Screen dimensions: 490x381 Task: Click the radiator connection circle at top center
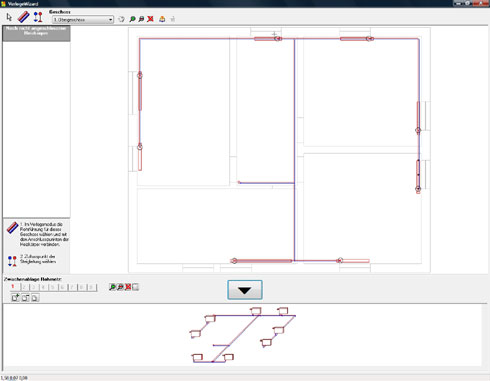click(x=278, y=39)
